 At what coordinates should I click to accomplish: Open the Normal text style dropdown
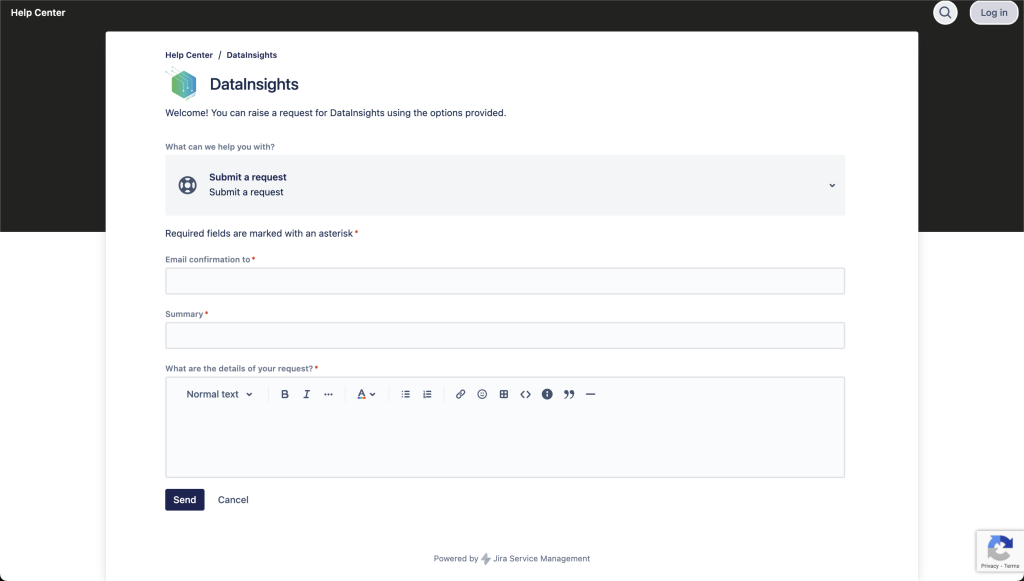pyautogui.click(x=217, y=394)
